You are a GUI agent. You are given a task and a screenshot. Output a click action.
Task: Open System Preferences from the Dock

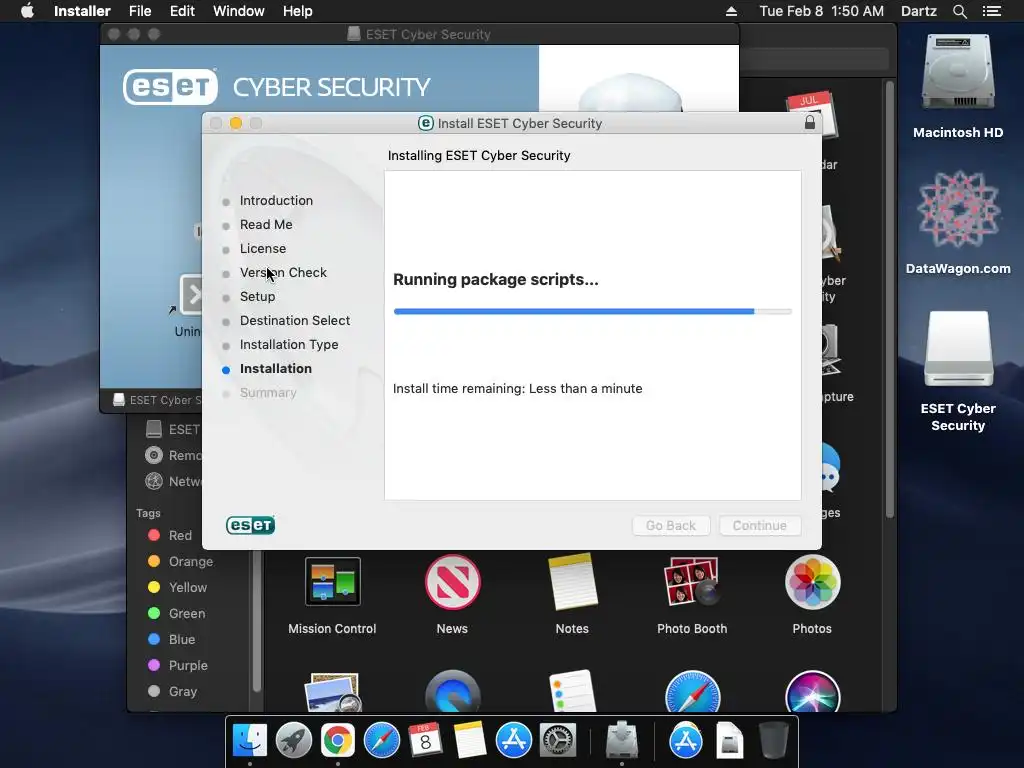(x=557, y=741)
